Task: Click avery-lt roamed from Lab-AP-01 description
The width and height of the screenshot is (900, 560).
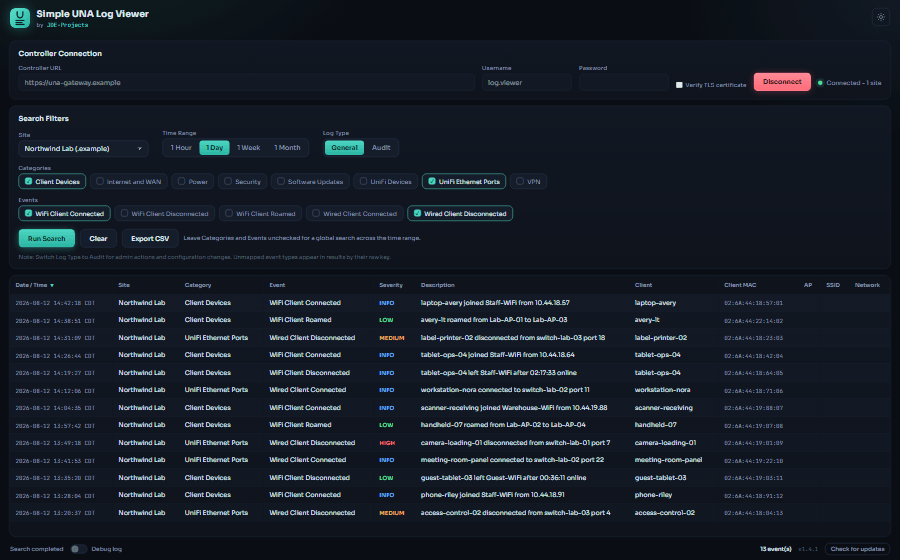Action: 494,320
